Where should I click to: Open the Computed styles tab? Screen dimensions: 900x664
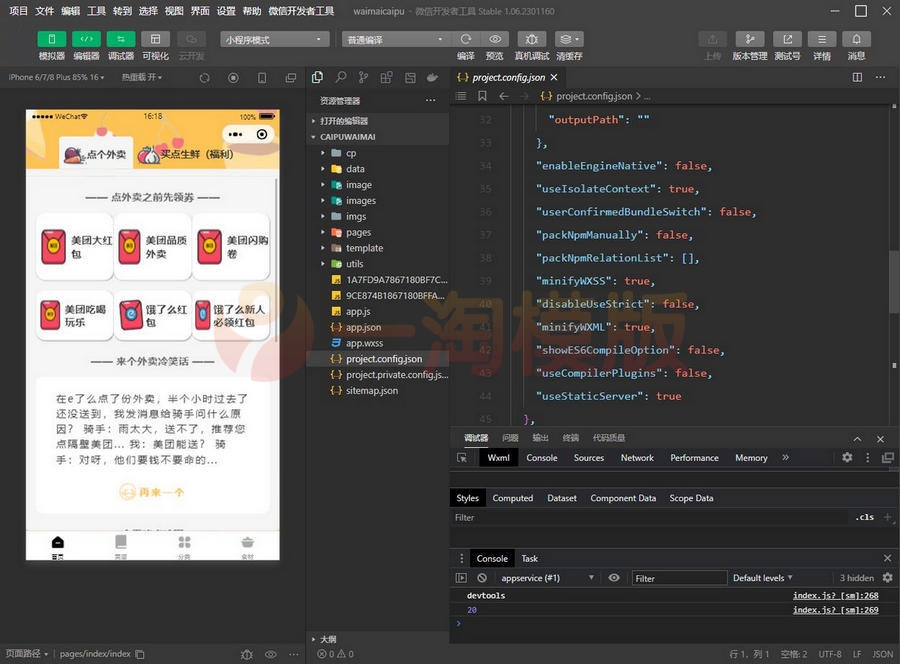tap(513, 498)
